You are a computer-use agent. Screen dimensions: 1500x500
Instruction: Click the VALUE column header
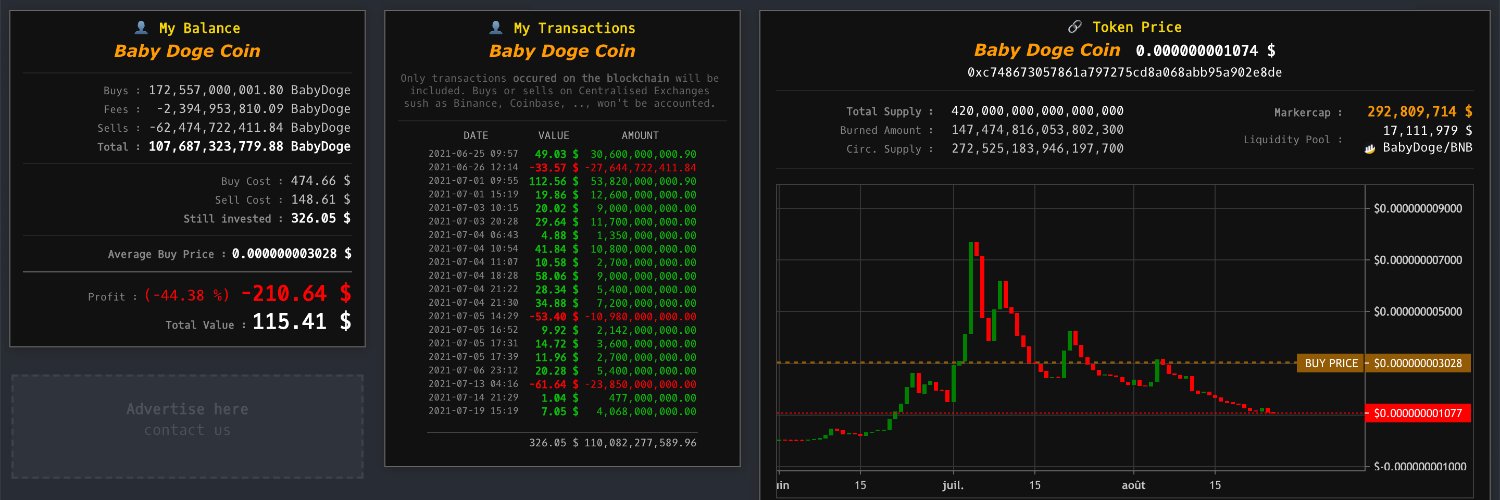[x=554, y=135]
